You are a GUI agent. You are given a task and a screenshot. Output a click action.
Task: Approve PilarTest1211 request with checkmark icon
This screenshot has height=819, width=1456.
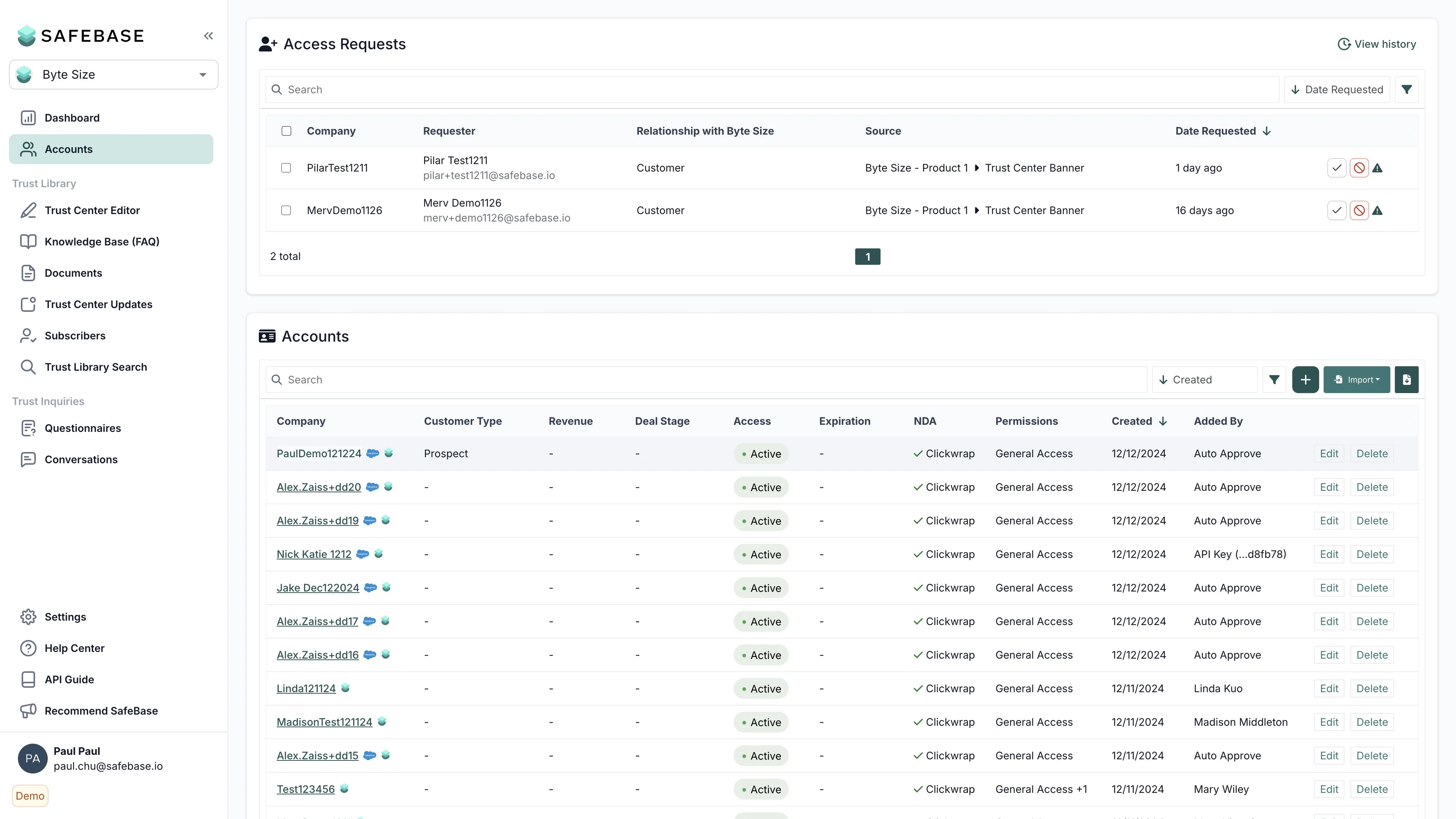[1336, 168]
